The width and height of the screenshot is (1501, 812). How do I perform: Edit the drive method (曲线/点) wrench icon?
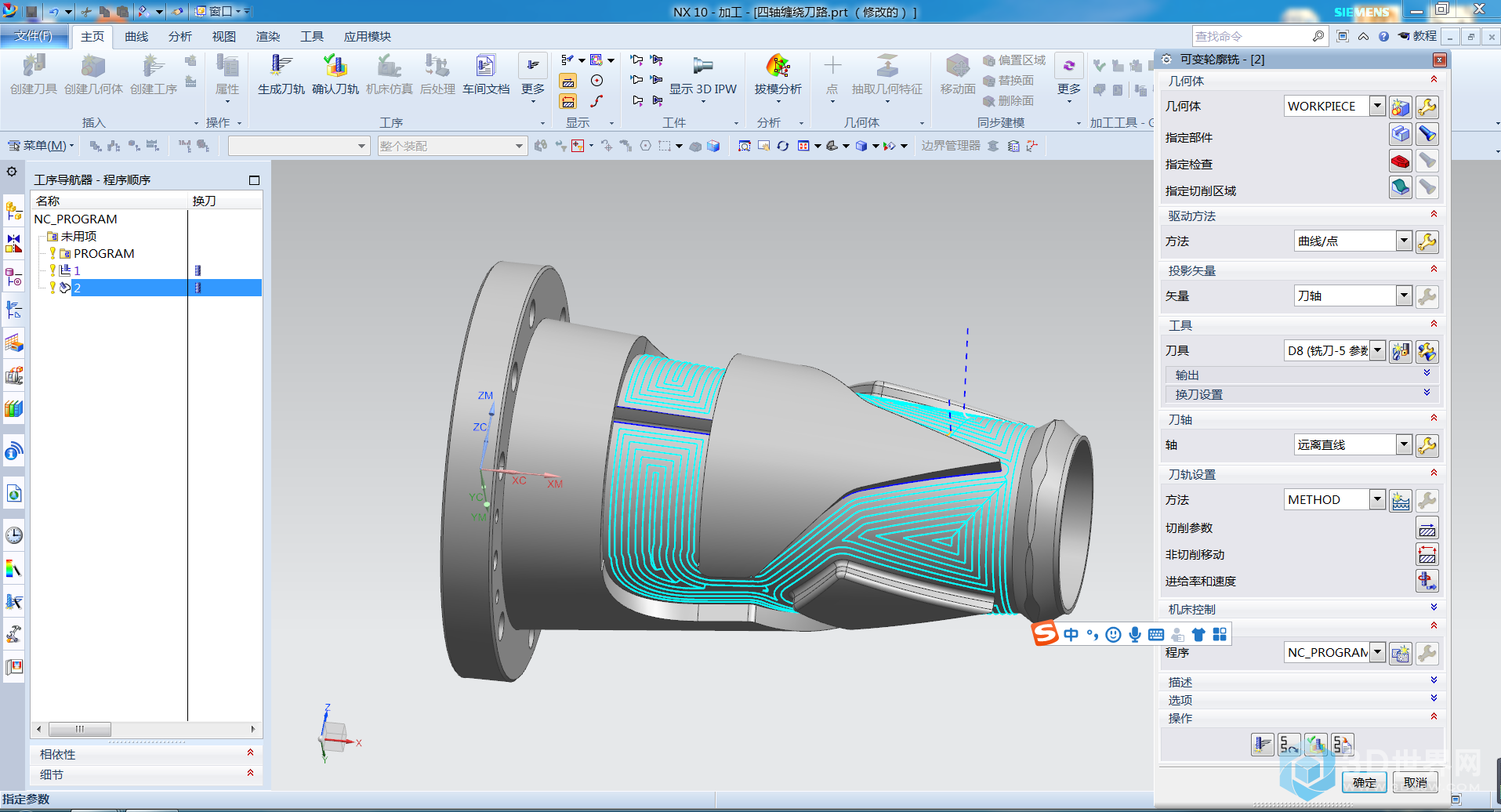point(1427,241)
